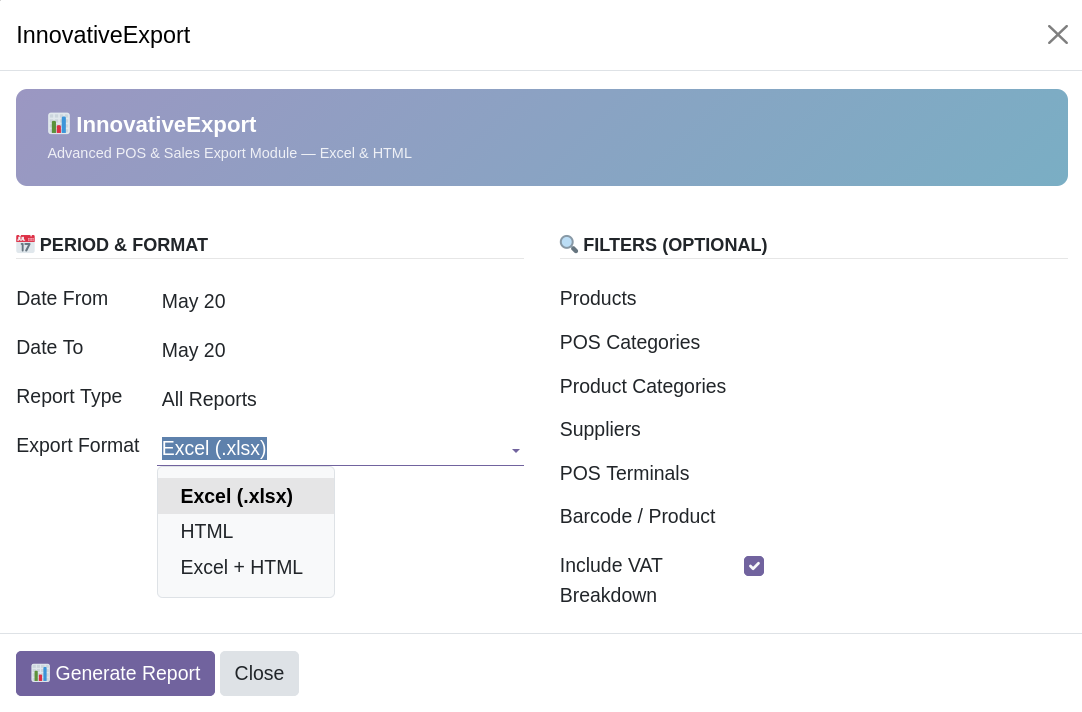The width and height of the screenshot is (1082, 712).
Task: Select the Excel (.xlsx) option in the list
Action: point(246,496)
